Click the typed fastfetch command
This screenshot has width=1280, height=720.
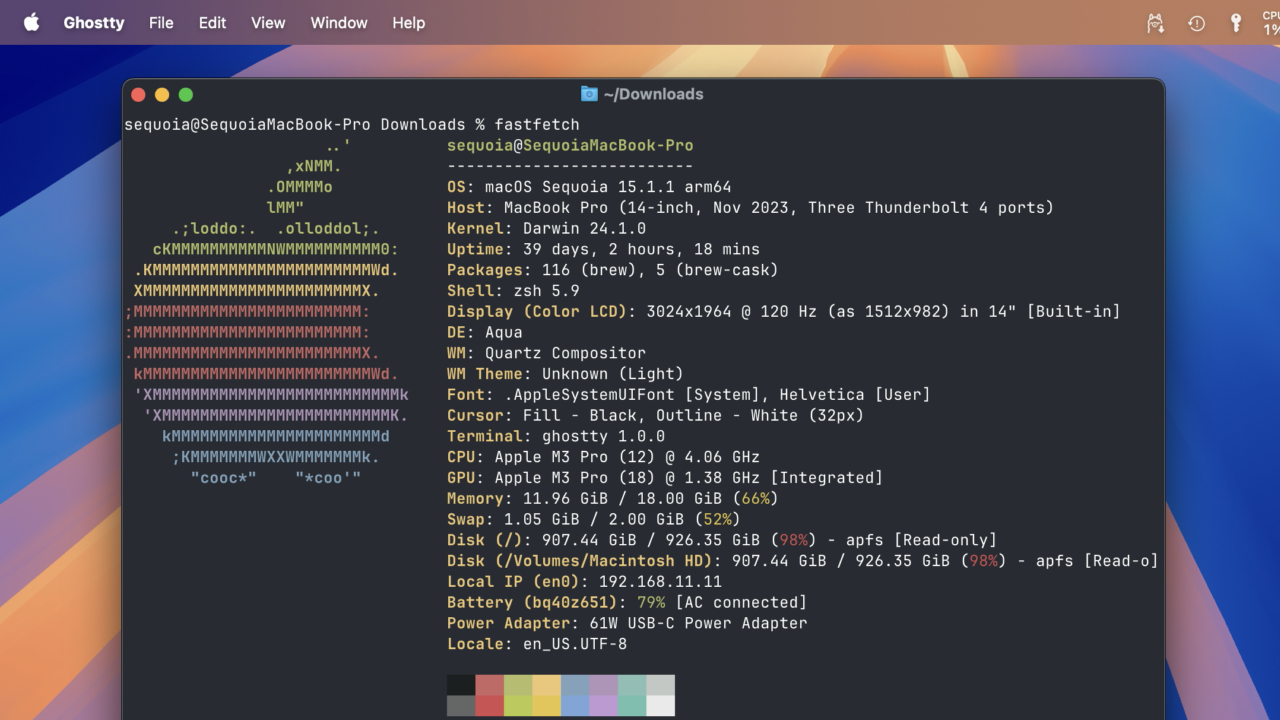[x=537, y=125]
